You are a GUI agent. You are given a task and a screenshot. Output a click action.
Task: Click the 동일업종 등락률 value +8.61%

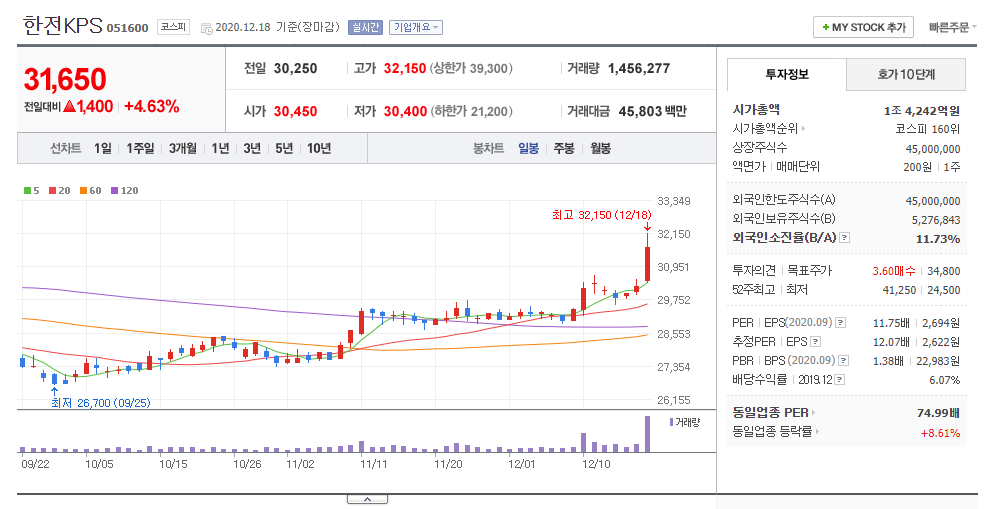point(940,433)
